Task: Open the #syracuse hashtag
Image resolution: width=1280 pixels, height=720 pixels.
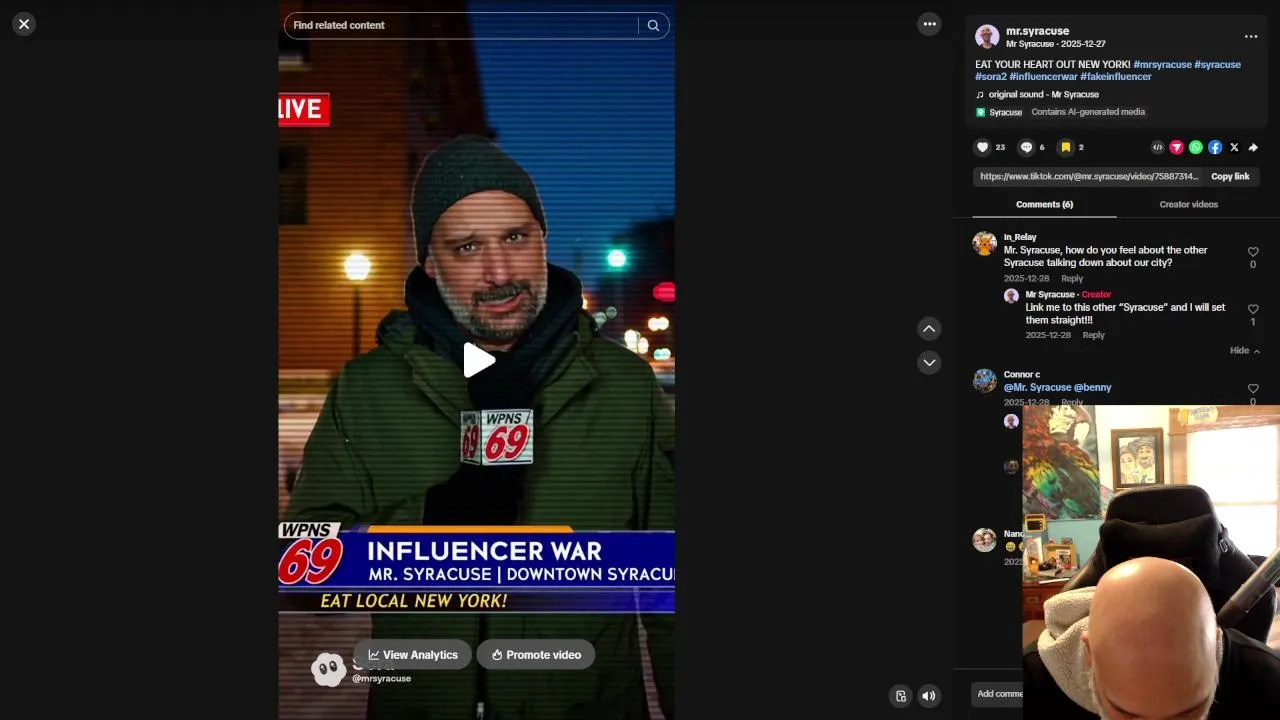Action: (x=1217, y=65)
